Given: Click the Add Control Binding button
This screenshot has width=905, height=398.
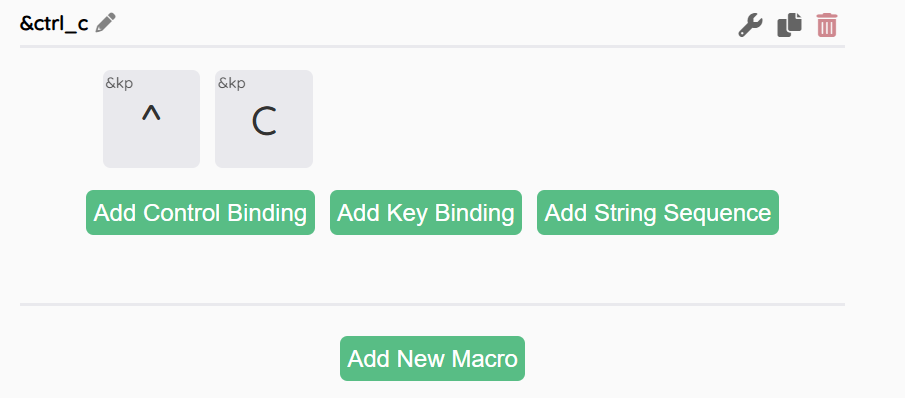Looking at the screenshot, I should [200, 212].
